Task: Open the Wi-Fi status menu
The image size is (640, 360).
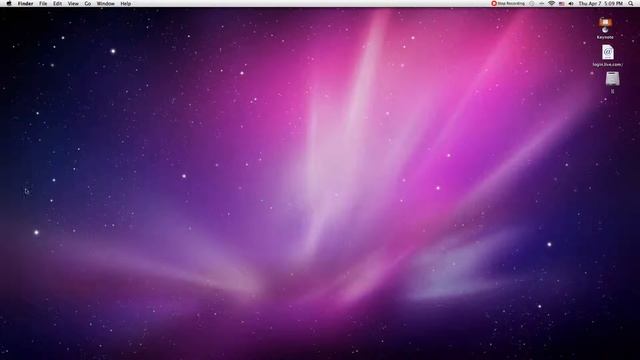Action: (x=551, y=3)
